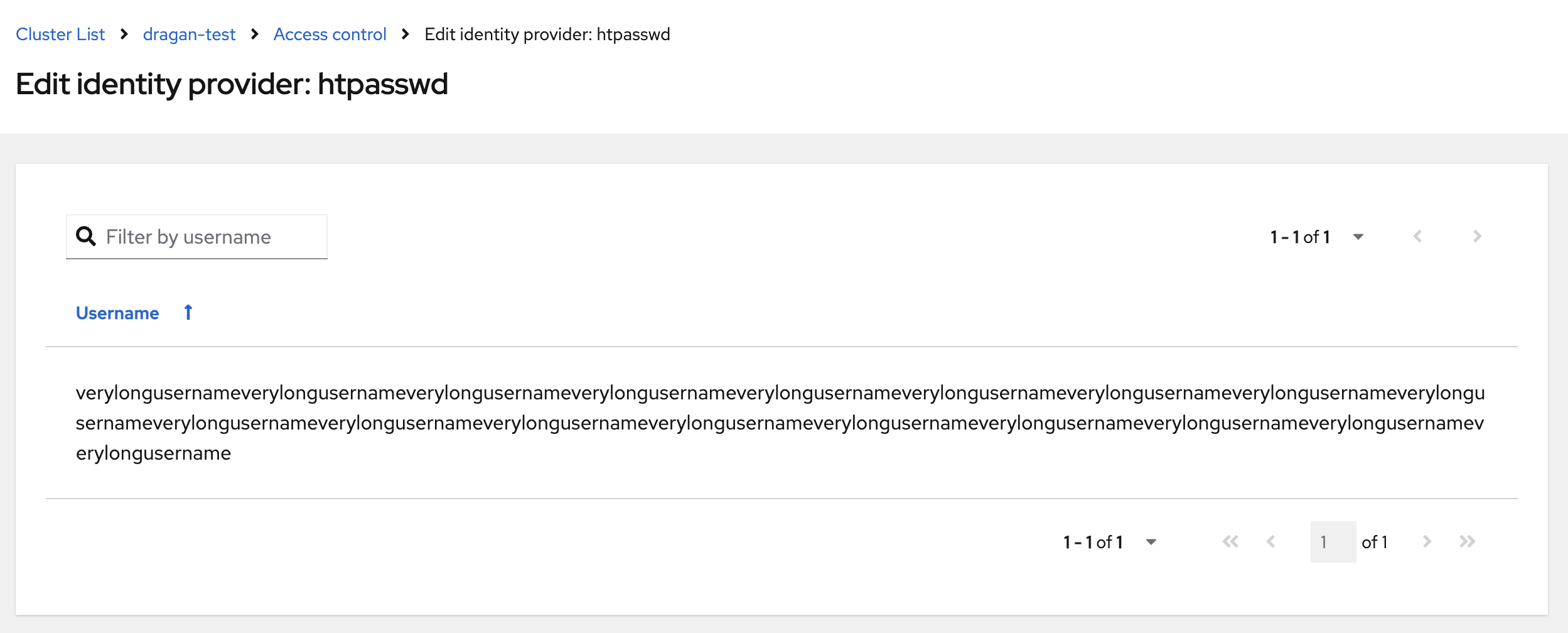1568x633 pixels.
Task: Go to next page in top pagination
Action: [1477, 237]
